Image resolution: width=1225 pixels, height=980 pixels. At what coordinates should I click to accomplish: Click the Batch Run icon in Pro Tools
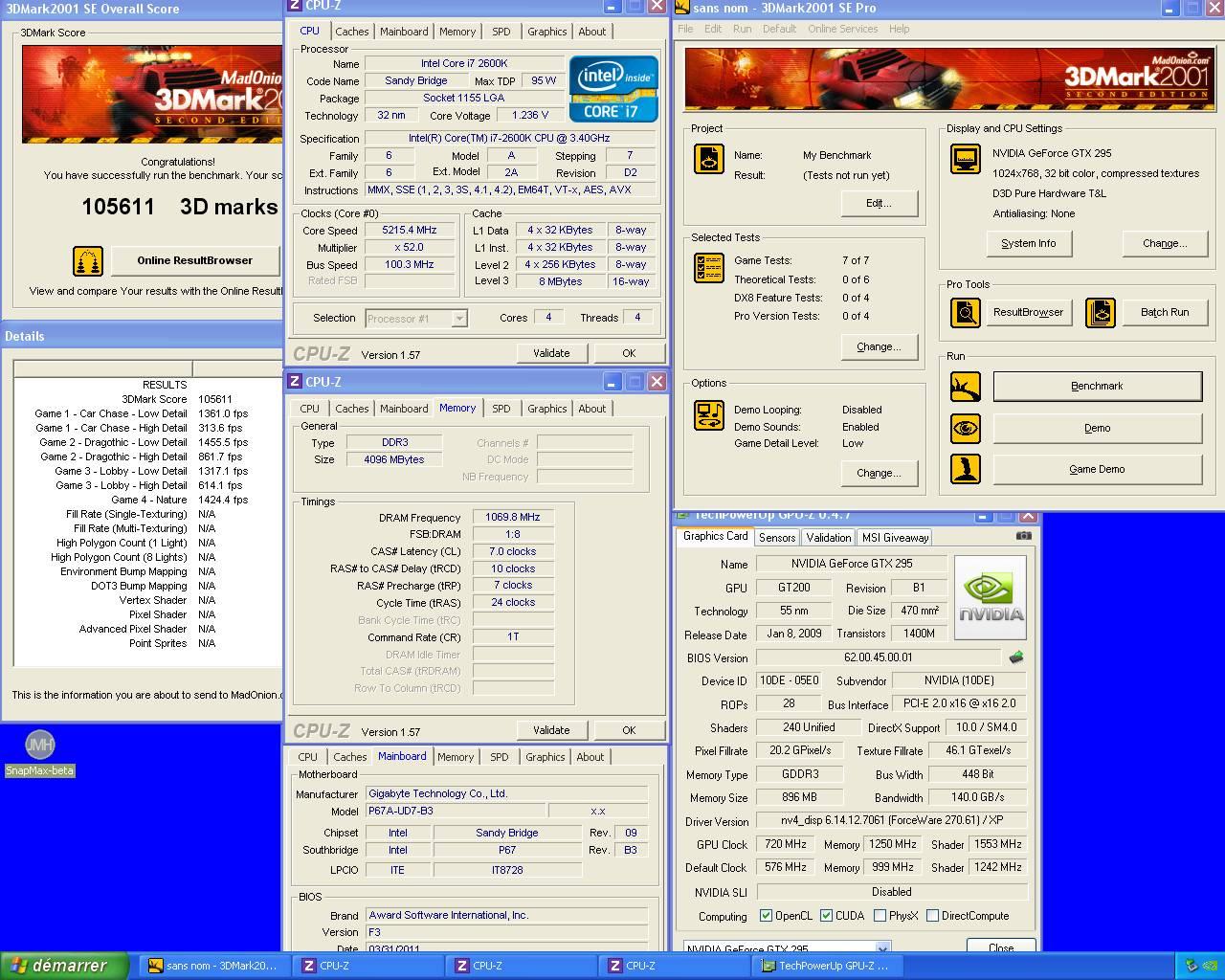[x=1101, y=312]
